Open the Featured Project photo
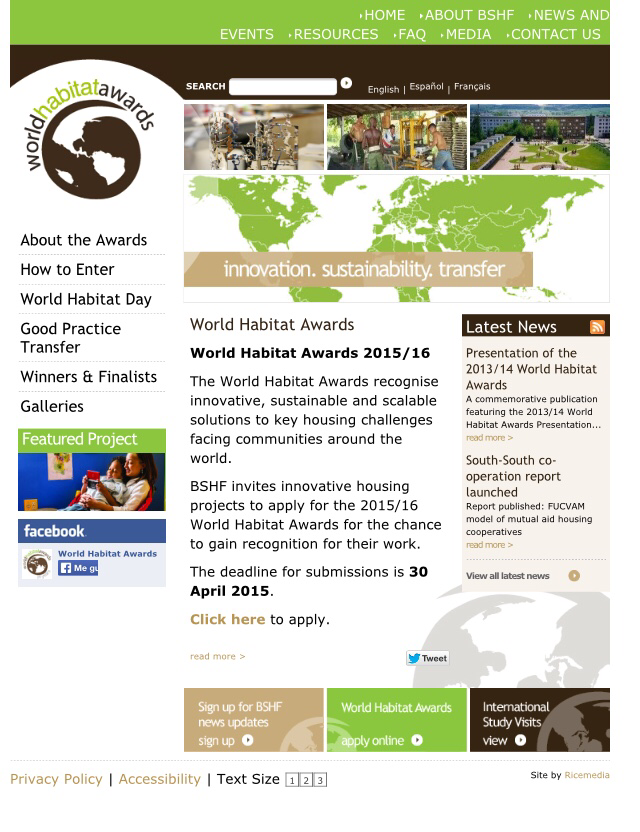640x832 pixels. click(x=92, y=482)
